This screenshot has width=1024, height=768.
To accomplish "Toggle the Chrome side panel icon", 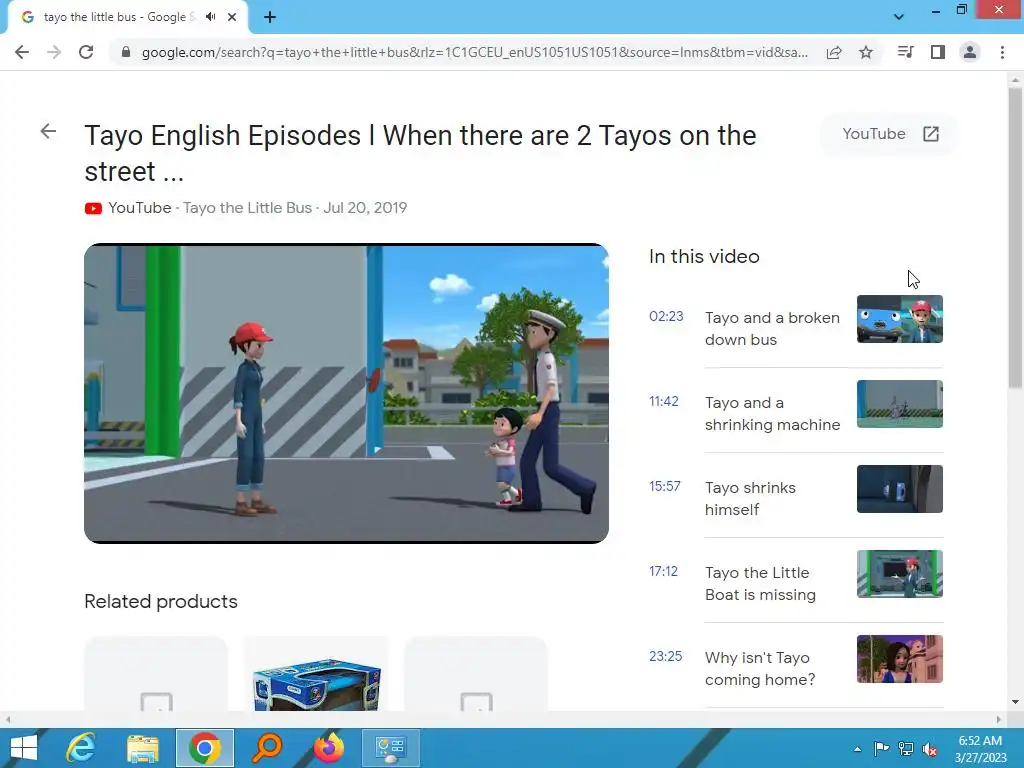I will pos(938,52).
